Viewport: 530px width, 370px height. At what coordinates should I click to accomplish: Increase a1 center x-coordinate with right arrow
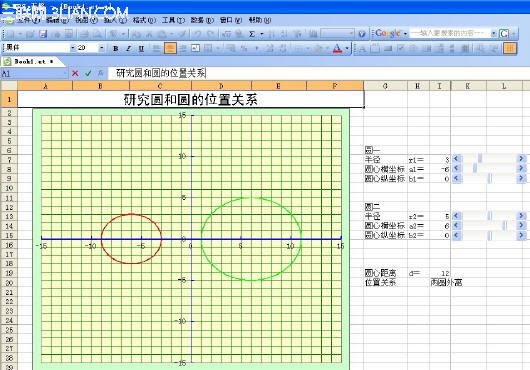[522, 168]
